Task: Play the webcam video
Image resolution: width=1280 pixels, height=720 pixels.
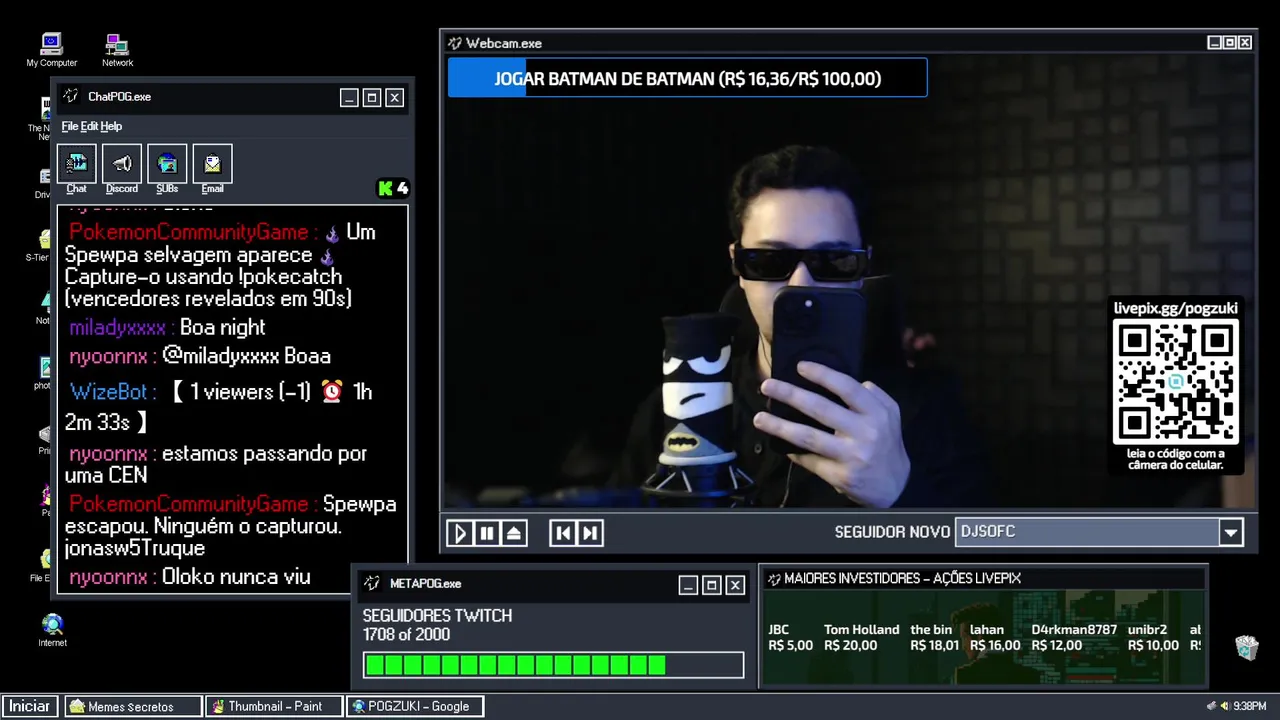Action: pos(459,533)
